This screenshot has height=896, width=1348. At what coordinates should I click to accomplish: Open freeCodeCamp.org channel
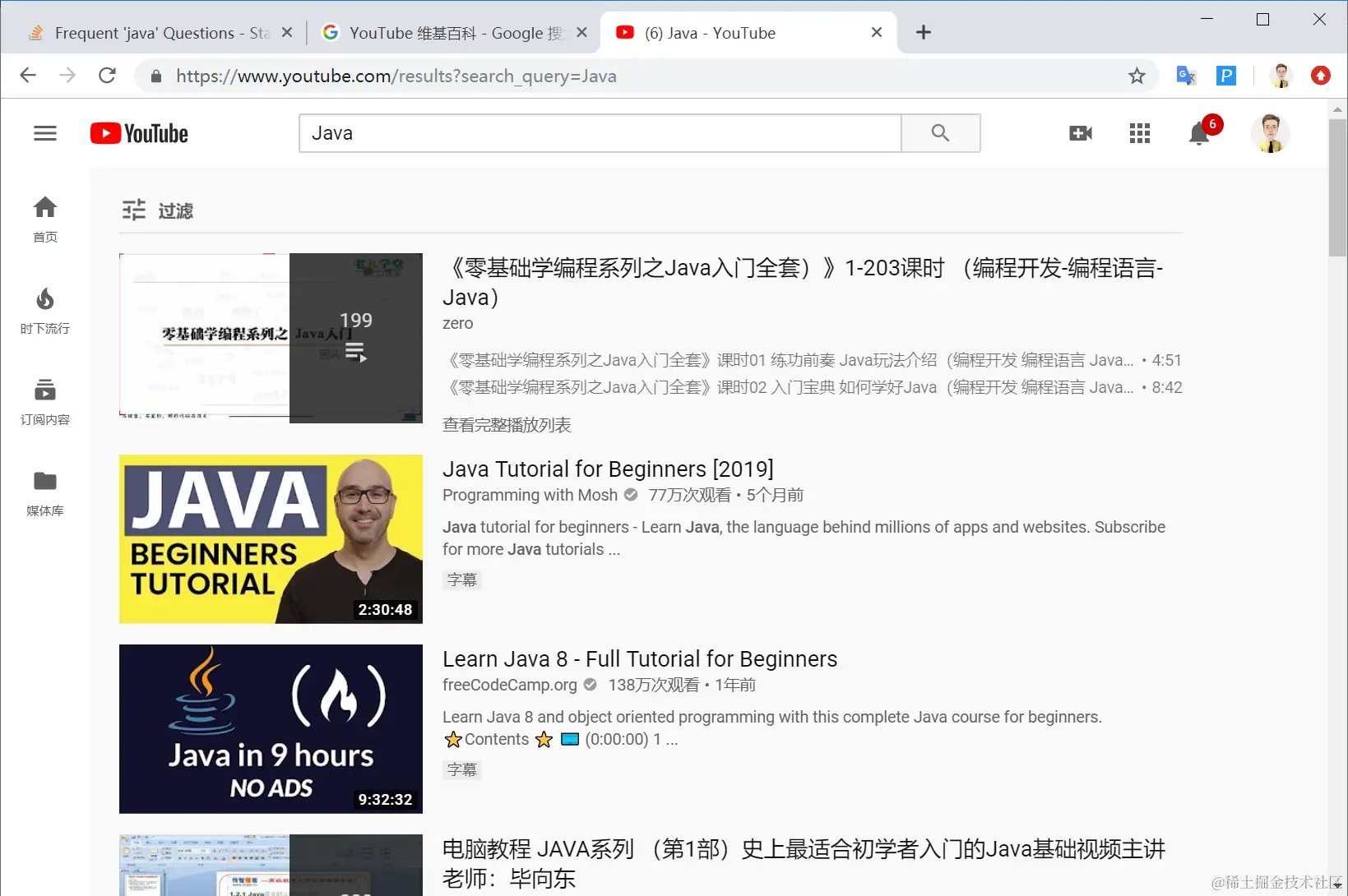click(510, 685)
